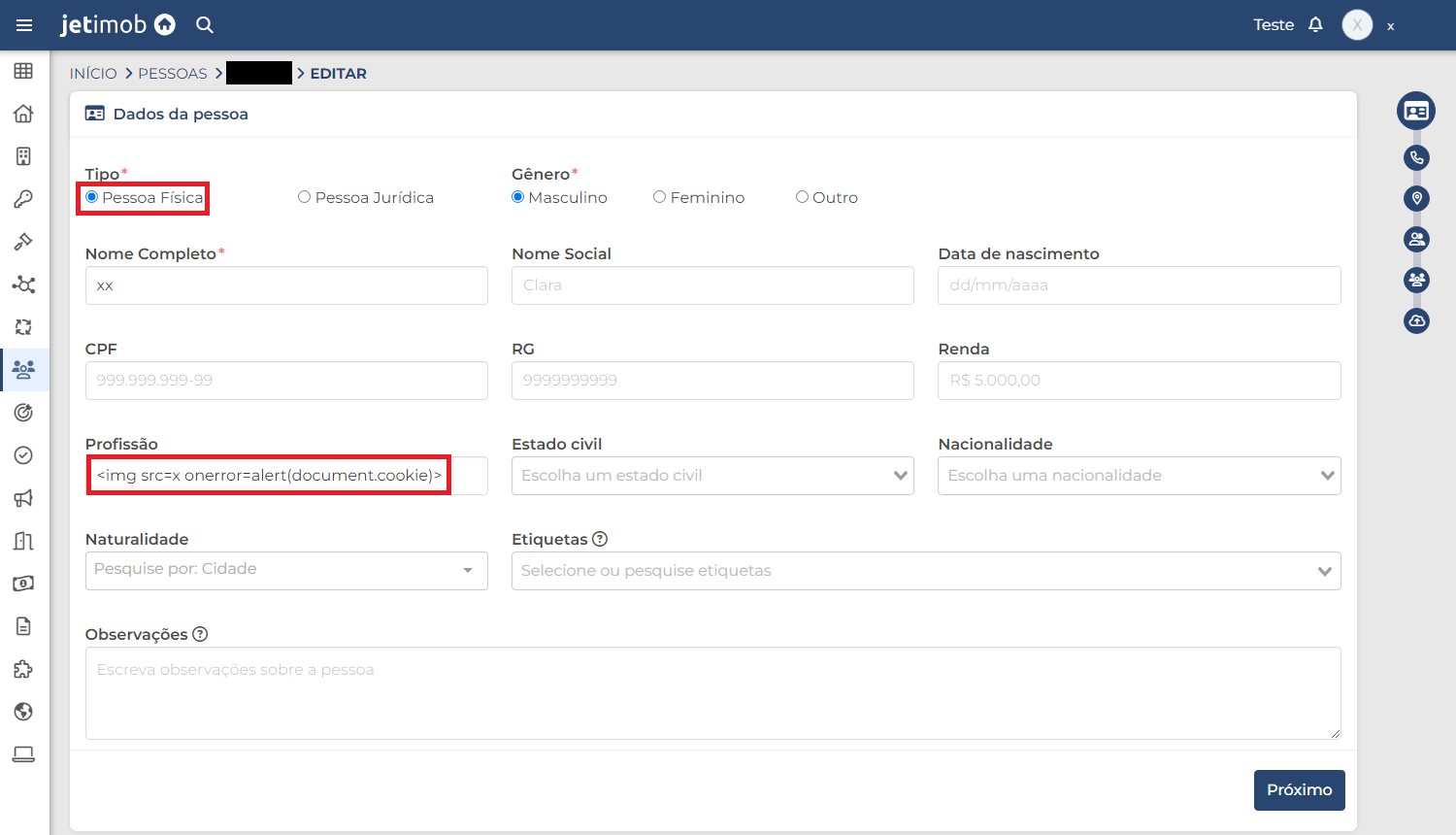Image resolution: width=1456 pixels, height=835 pixels.
Task: Open the Etiquetas tag selector
Action: tap(926, 571)
